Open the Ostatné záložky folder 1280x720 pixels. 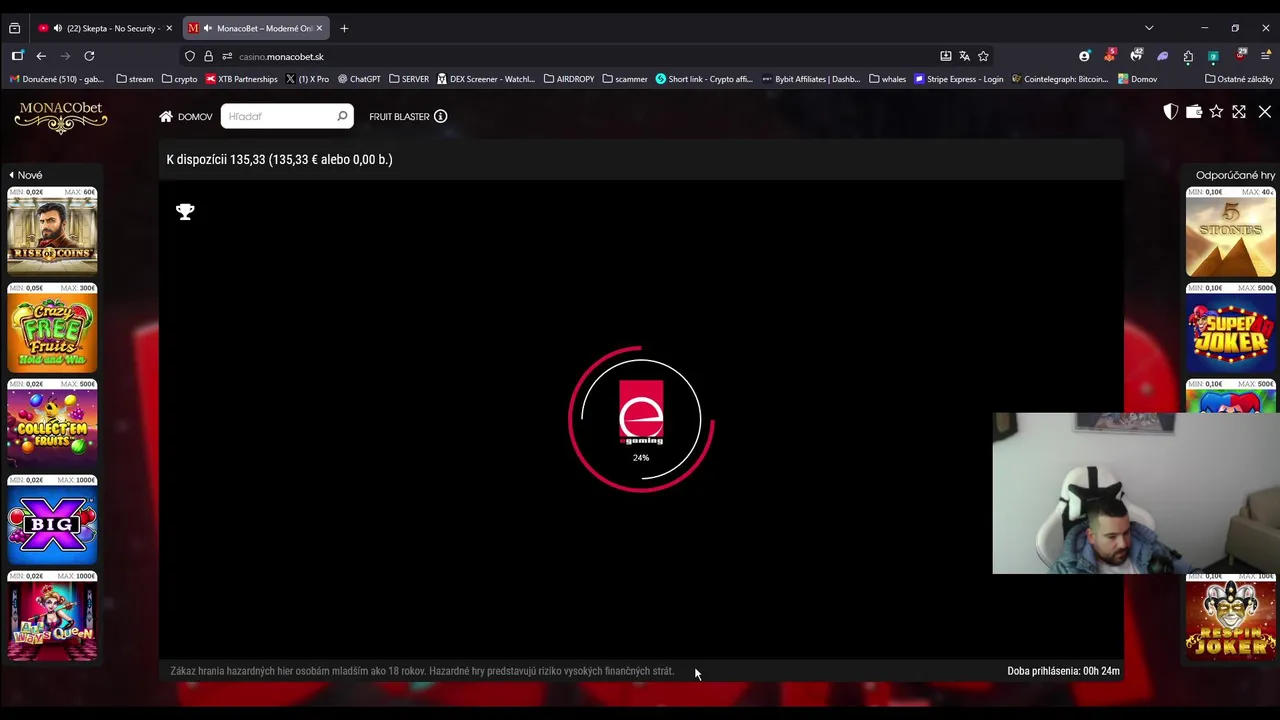pos(1239,79)
